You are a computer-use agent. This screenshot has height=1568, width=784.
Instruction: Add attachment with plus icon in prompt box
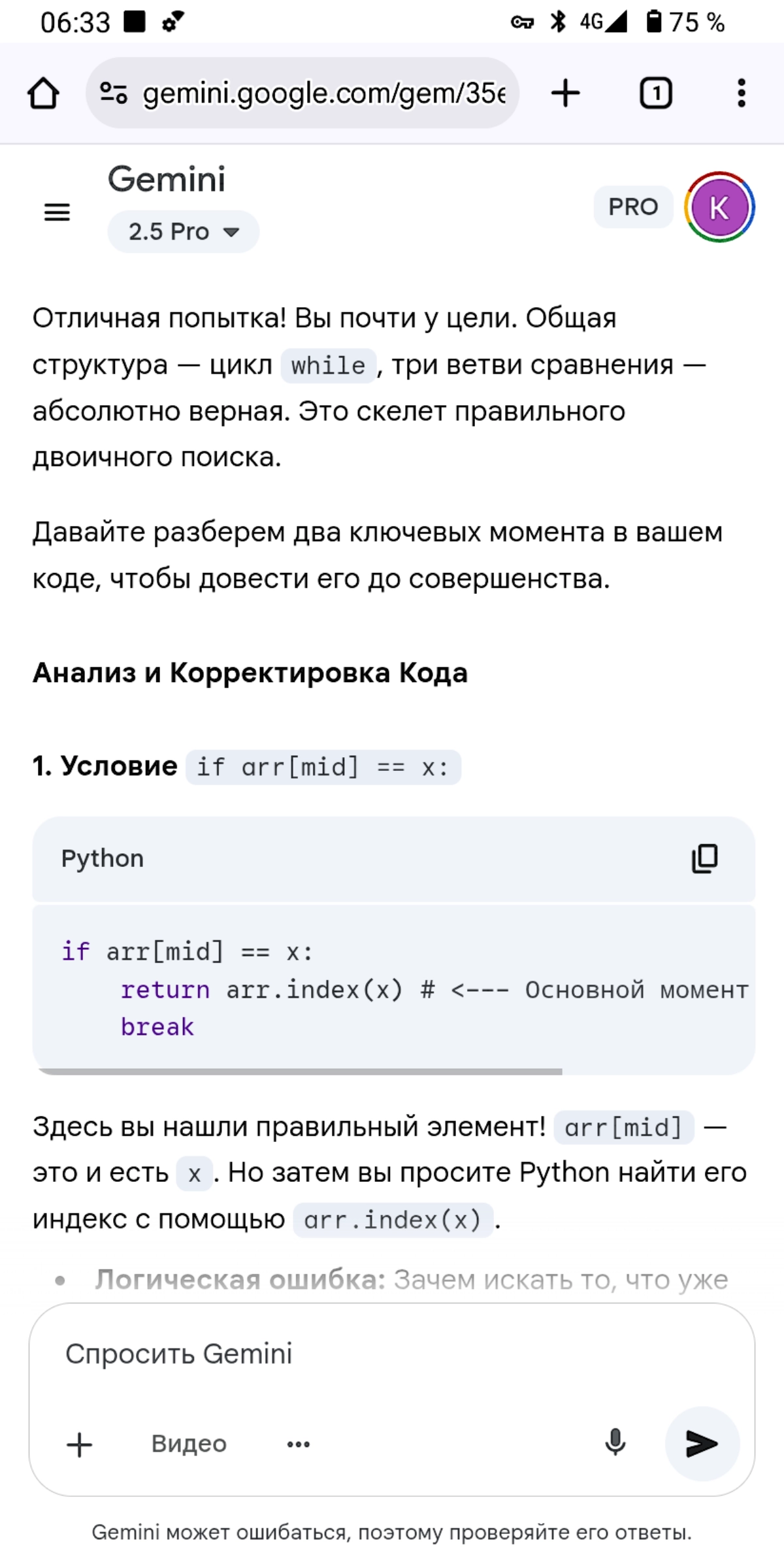80,1444
